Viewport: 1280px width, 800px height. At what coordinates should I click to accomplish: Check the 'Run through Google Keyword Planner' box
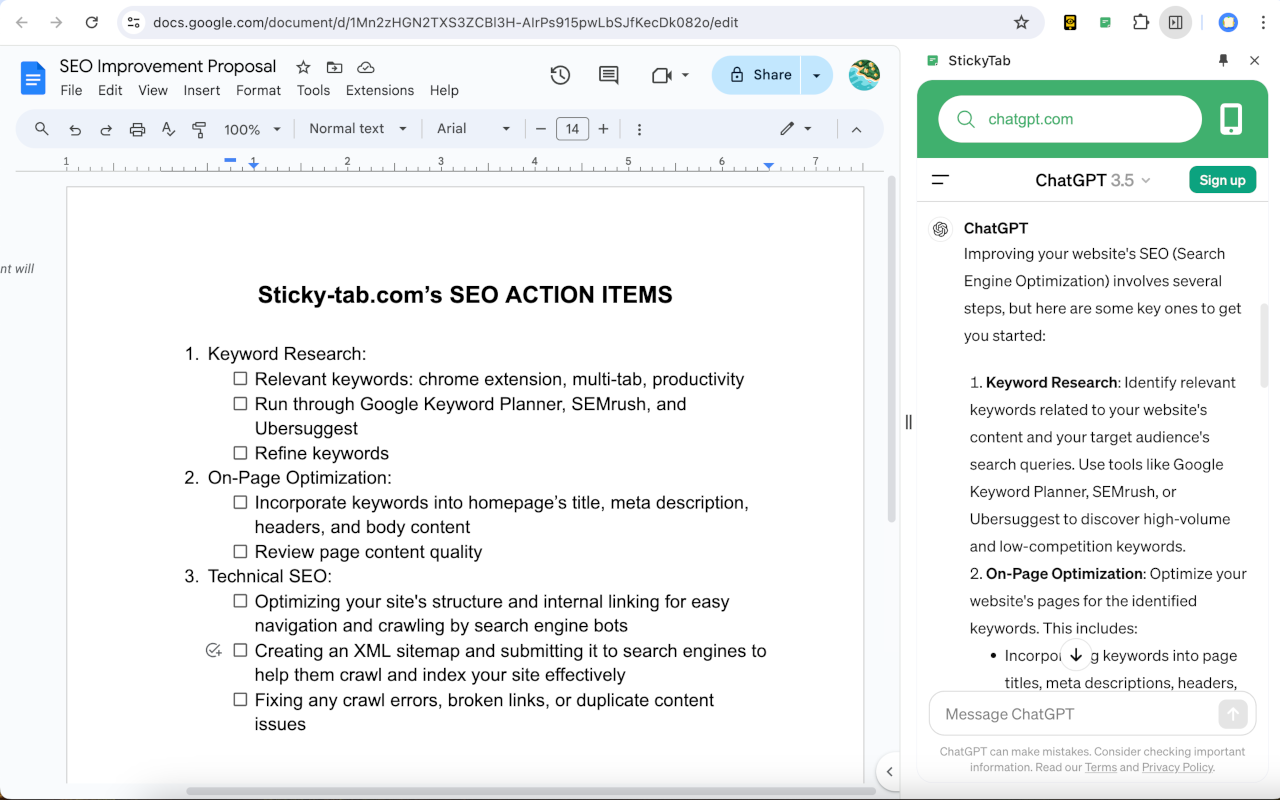point(240,404)
